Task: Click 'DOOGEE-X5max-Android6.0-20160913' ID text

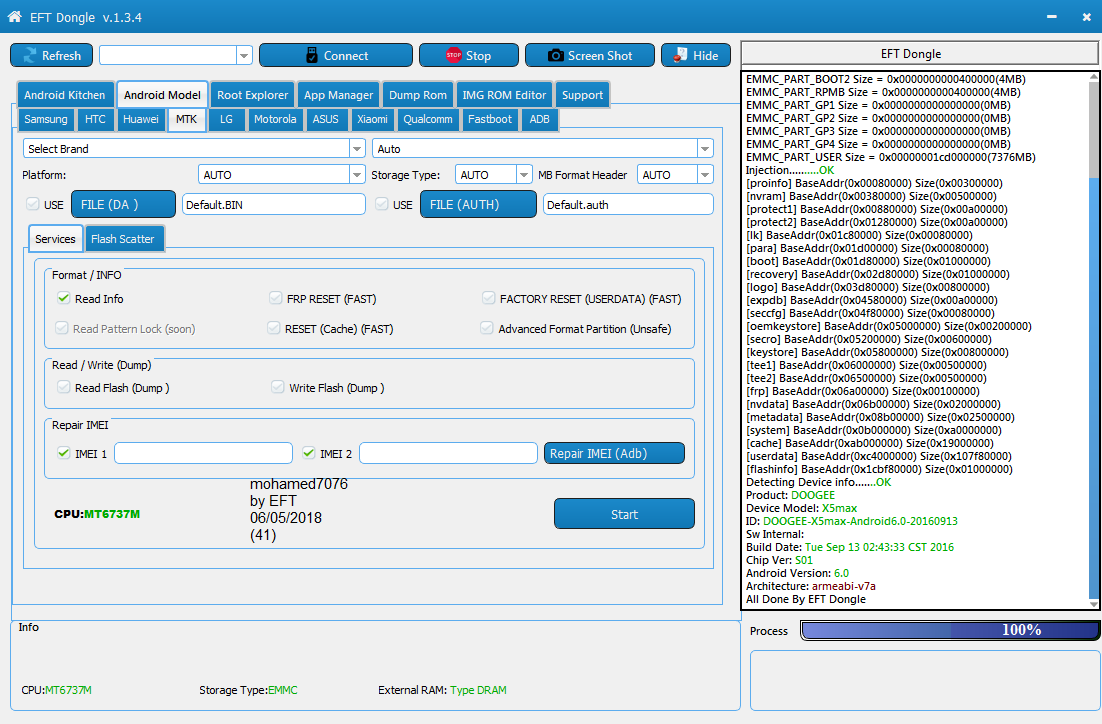Action: [x=860, y=521]
